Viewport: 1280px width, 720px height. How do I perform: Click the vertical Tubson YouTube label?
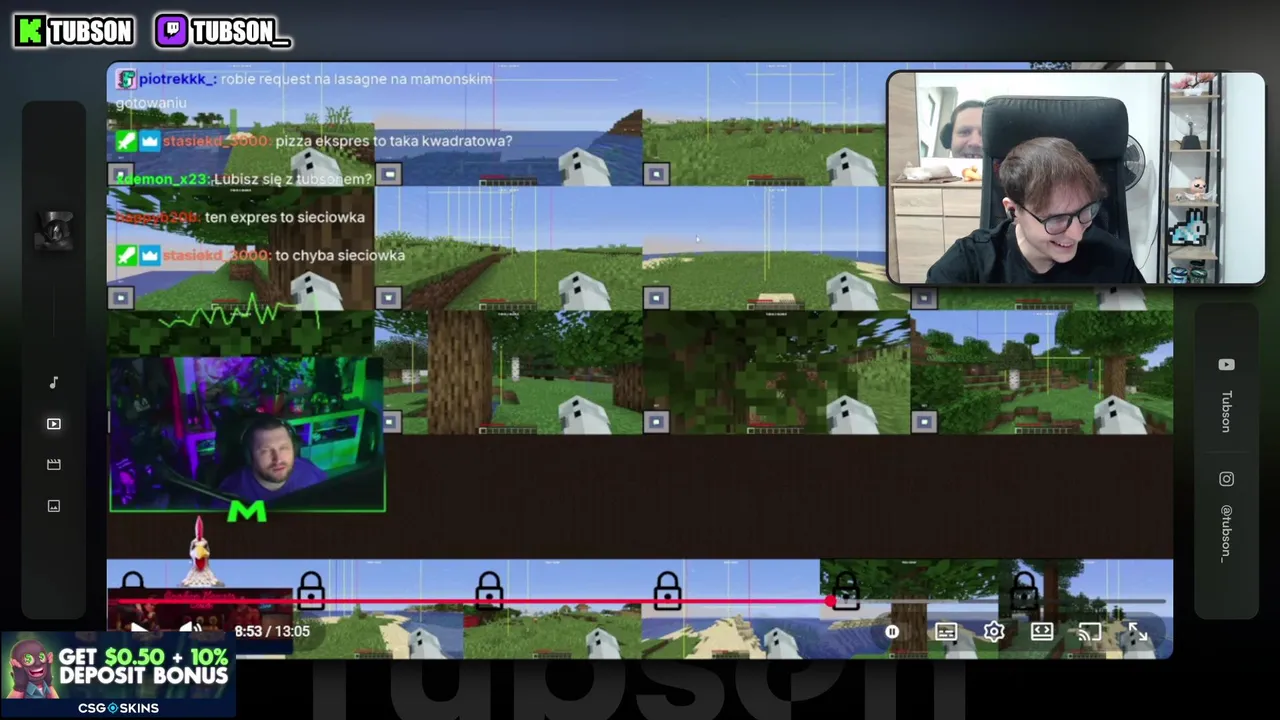point(1226,412)
